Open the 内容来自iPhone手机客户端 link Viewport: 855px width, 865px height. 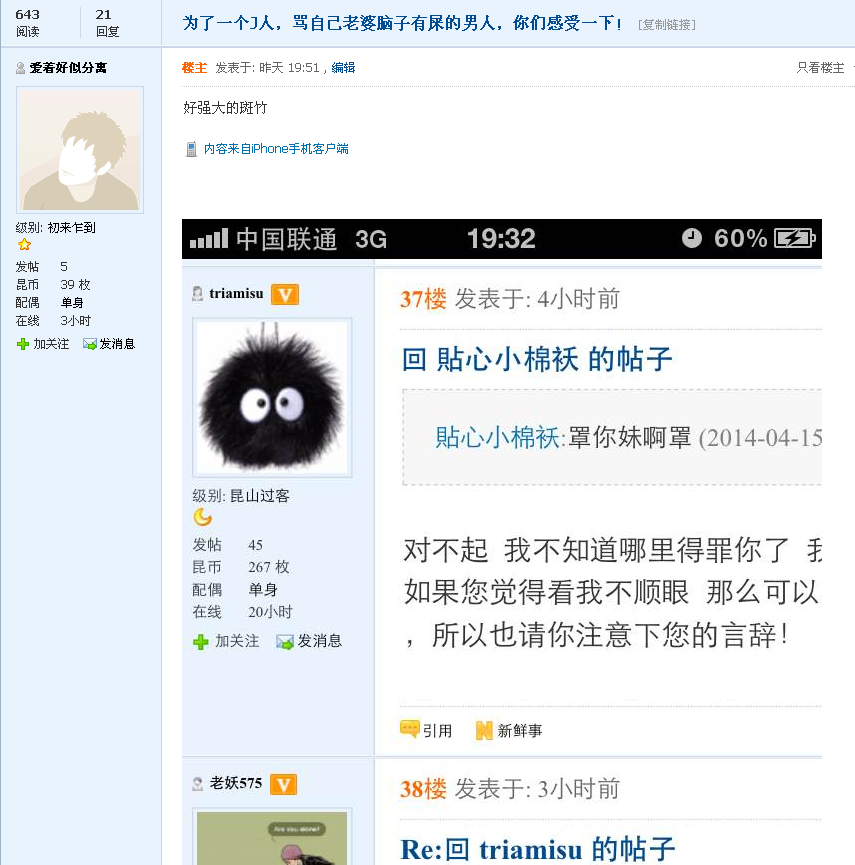(x=276, y=149)
